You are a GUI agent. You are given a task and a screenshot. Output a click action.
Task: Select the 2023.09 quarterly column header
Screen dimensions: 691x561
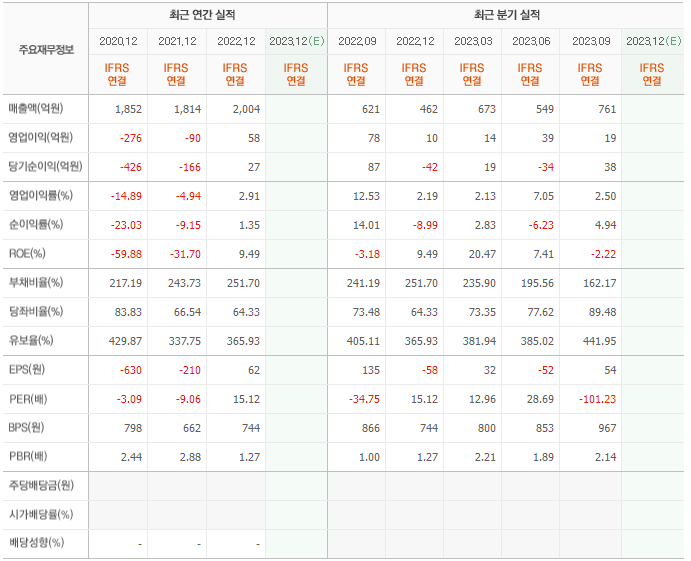pos(591,41)
